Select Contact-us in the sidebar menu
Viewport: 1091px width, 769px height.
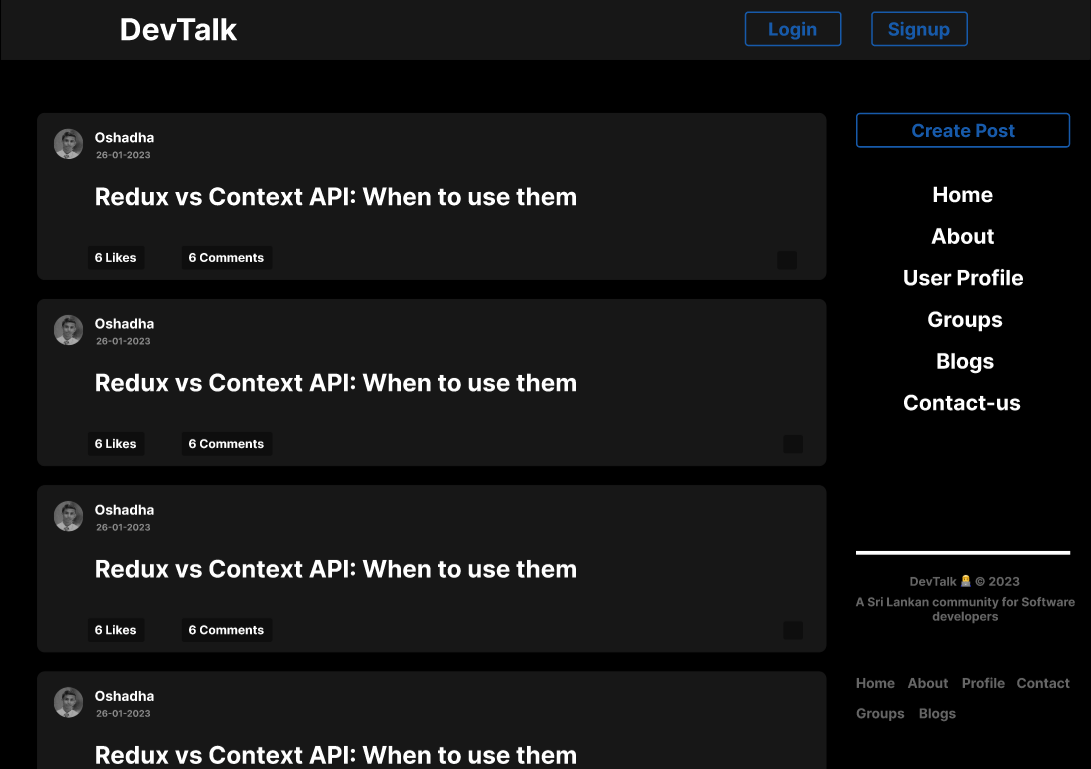[962, 403]
